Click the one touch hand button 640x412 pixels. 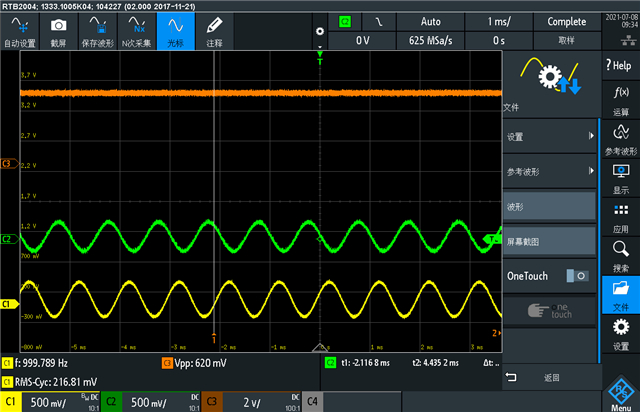click(550, 311)
